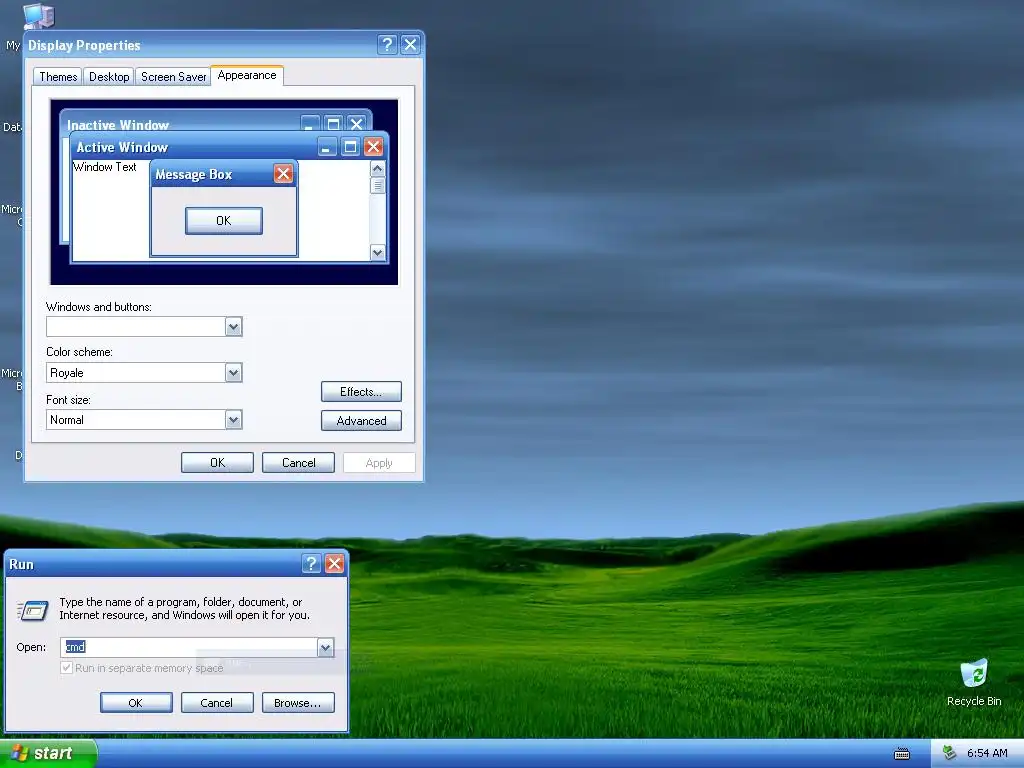Click the Active Window minimize icon in preview
Screen dimensions: 1024x768
[327, 146]
